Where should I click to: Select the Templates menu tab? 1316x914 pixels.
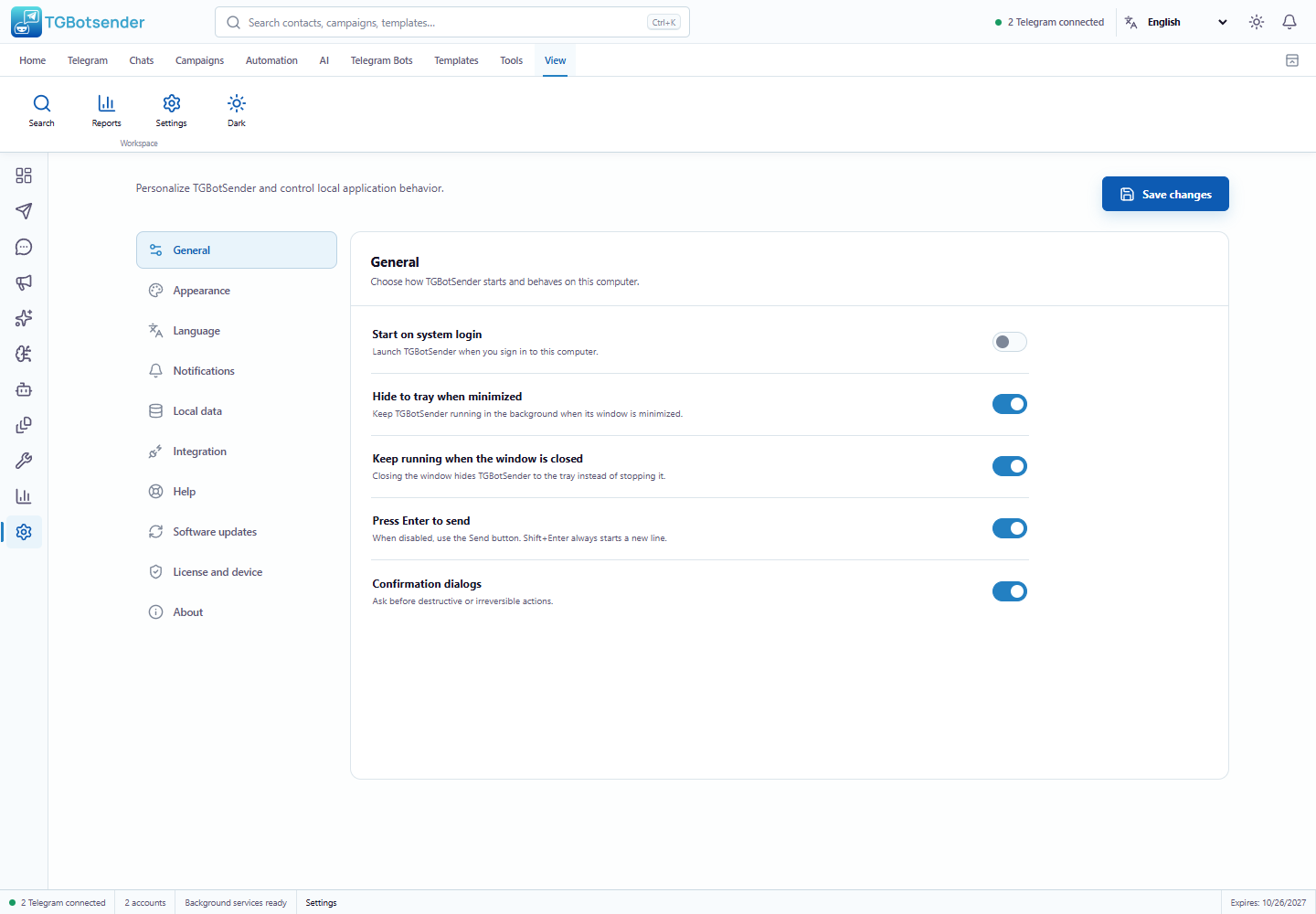tap(456, 60)
